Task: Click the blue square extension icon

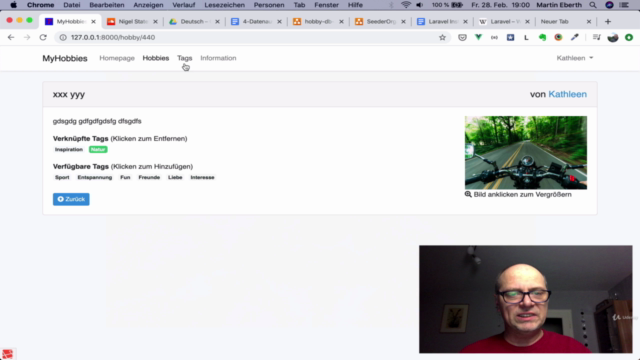Action: (x=510, y=38)
